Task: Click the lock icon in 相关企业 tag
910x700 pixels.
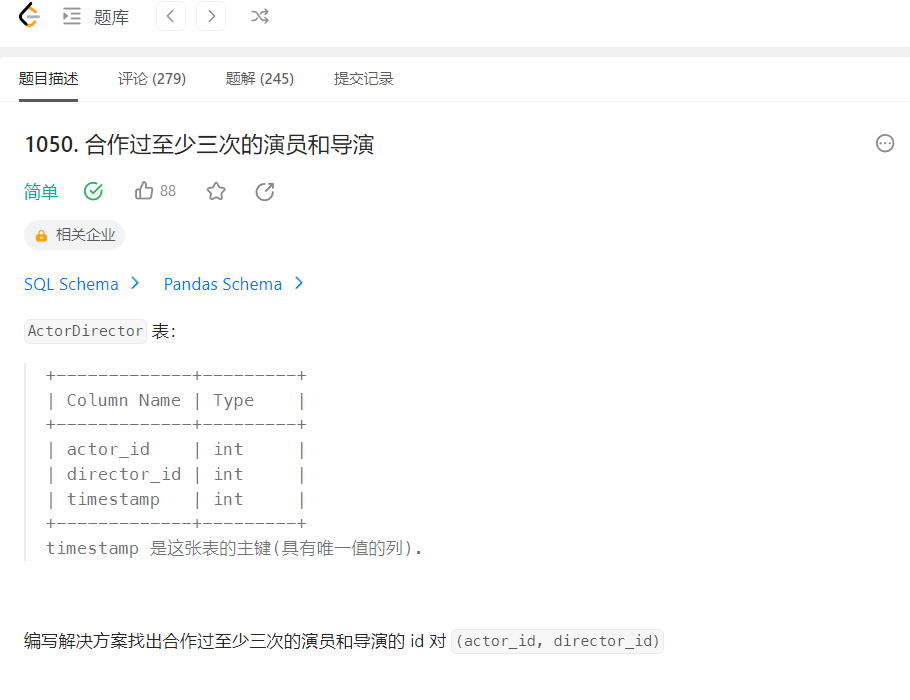Action: [41, 236]
